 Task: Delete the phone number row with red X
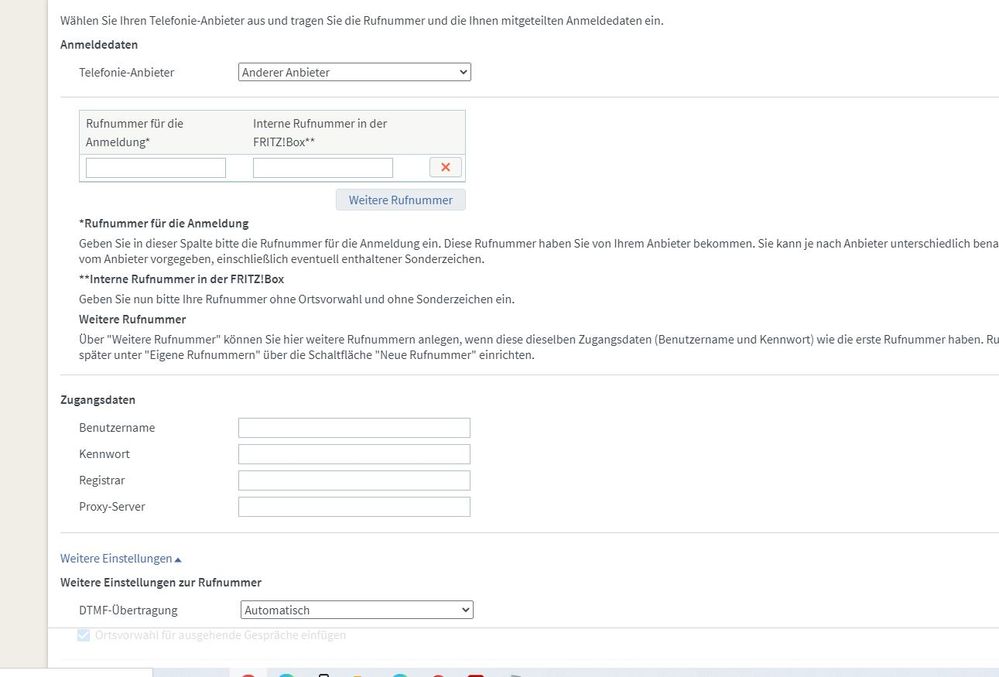[x=445, y=167]
